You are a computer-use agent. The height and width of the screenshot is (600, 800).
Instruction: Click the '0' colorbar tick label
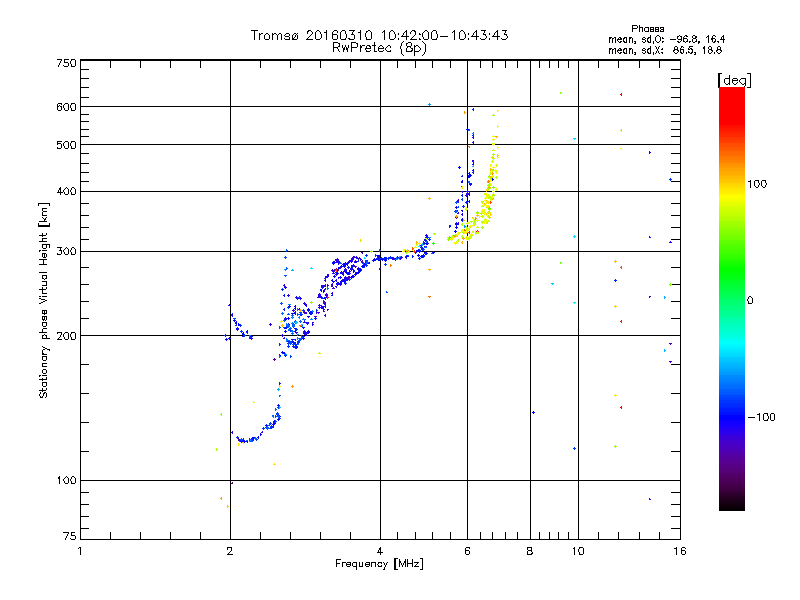tap(750, 301)
